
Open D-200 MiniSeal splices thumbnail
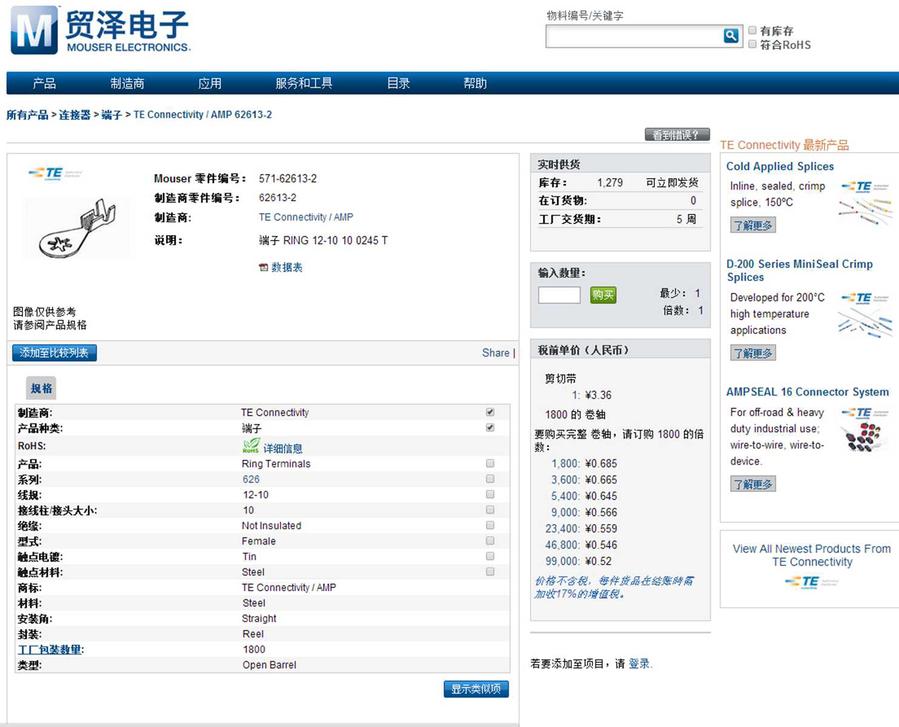point(865,322)
